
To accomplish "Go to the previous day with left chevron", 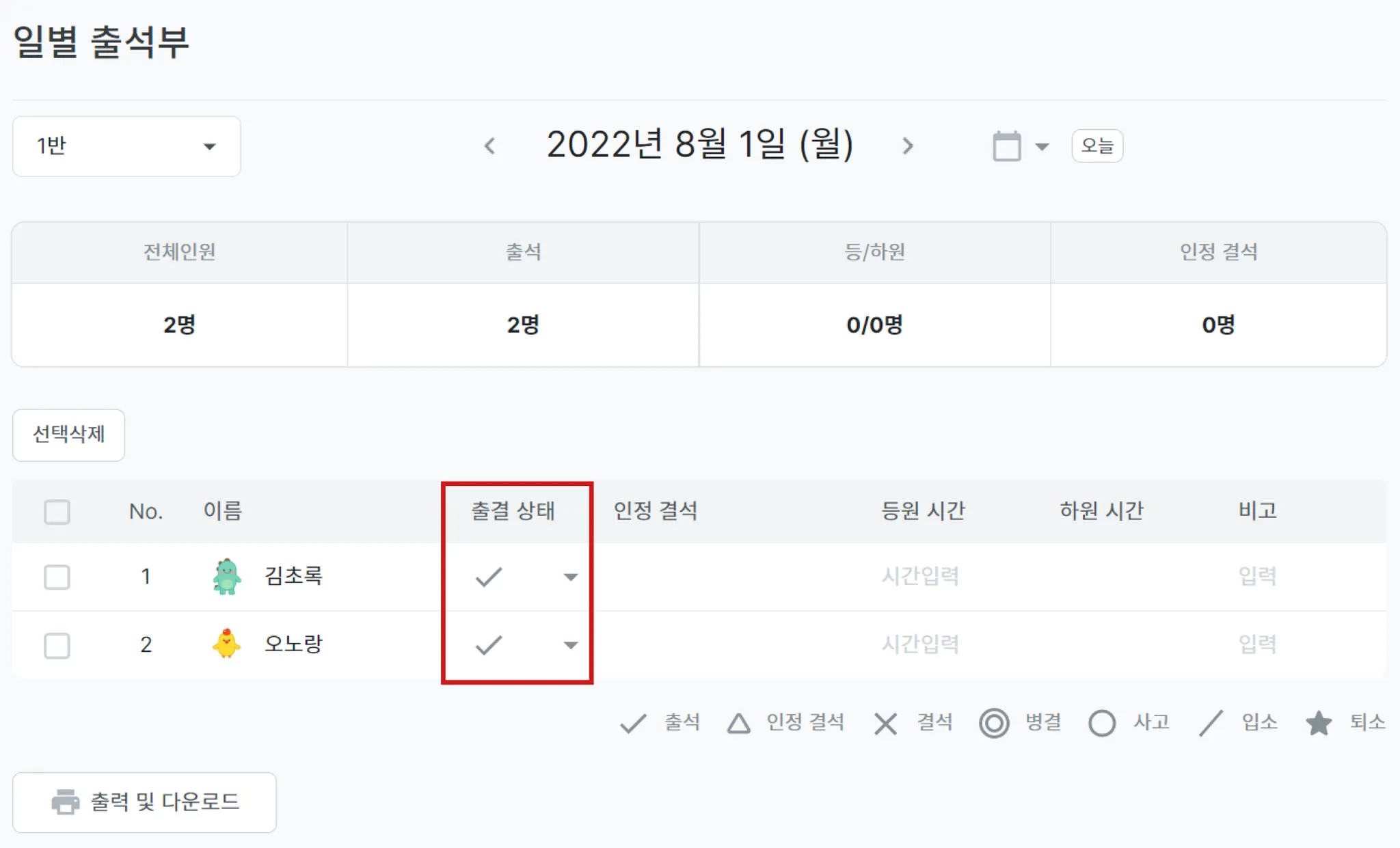I will point(489,146).
